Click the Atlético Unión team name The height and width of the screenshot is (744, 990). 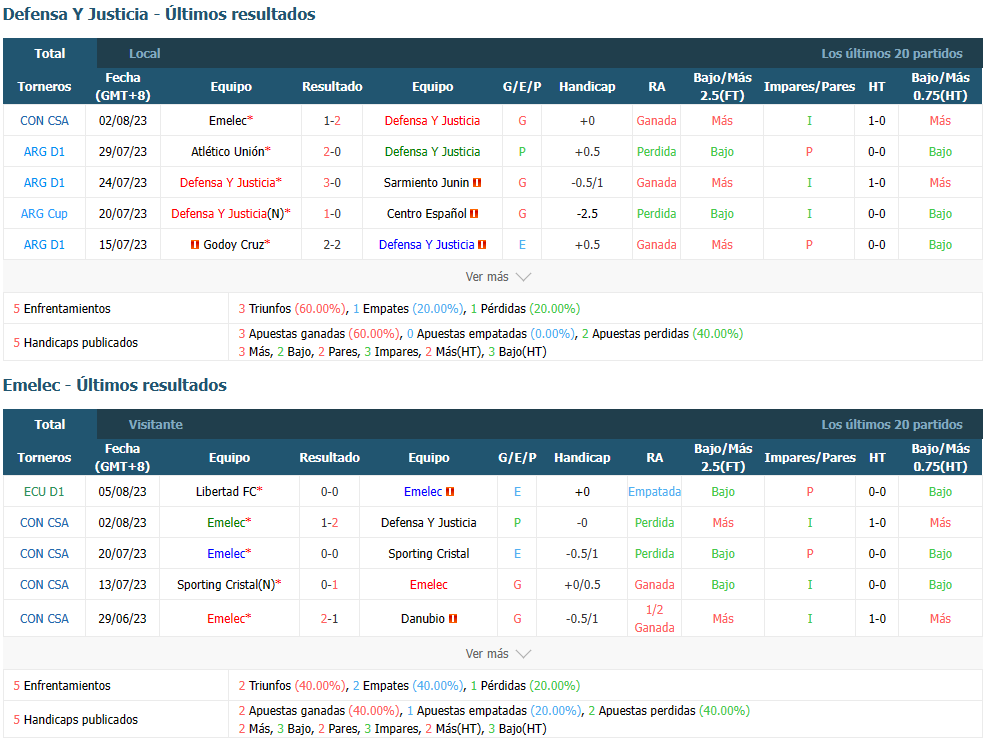tap(227, 152)
